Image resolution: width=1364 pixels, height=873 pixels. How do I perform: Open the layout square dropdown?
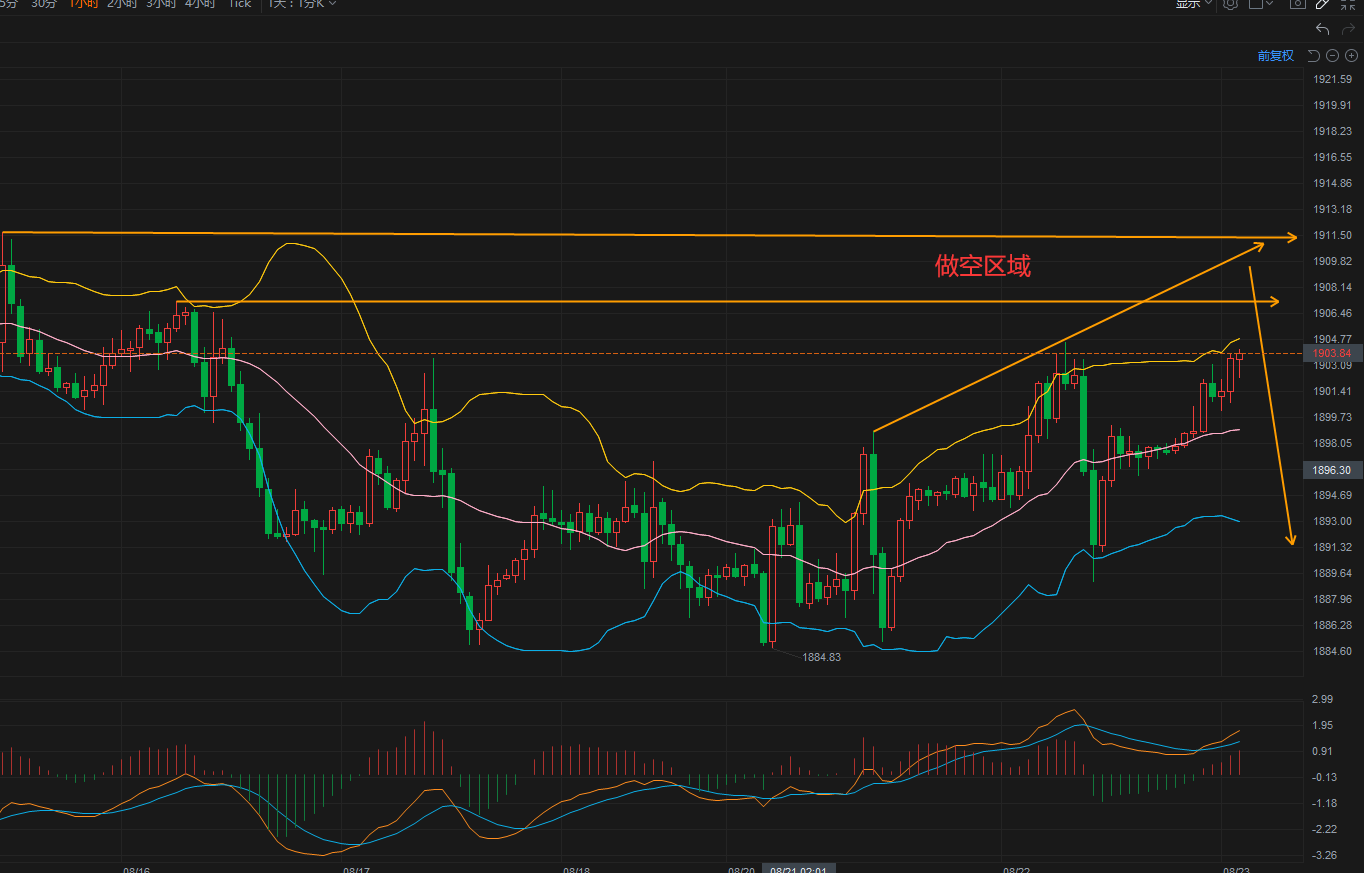point(1261,4)
